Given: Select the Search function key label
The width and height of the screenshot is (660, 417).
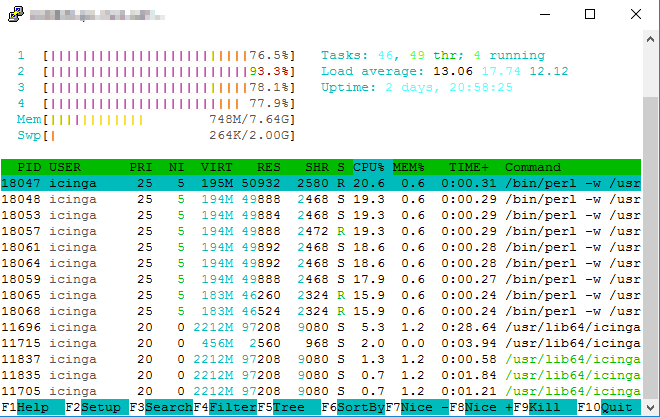Looking at the screenshot, I should pyautogui.click(x=169, y=407).
